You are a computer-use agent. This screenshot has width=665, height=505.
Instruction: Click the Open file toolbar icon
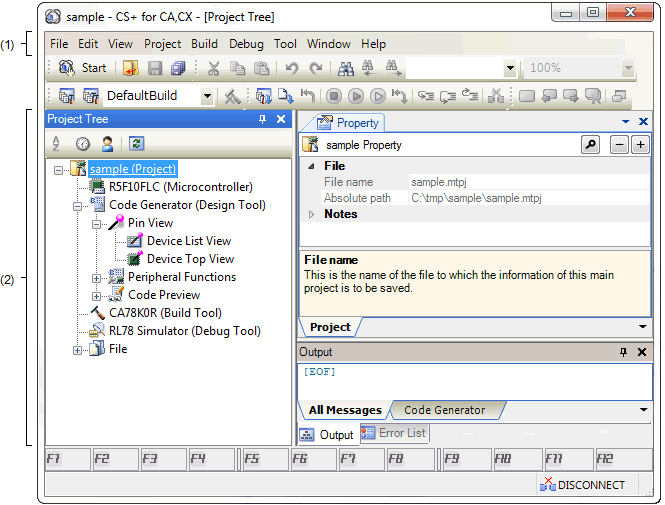pos(130,69)
